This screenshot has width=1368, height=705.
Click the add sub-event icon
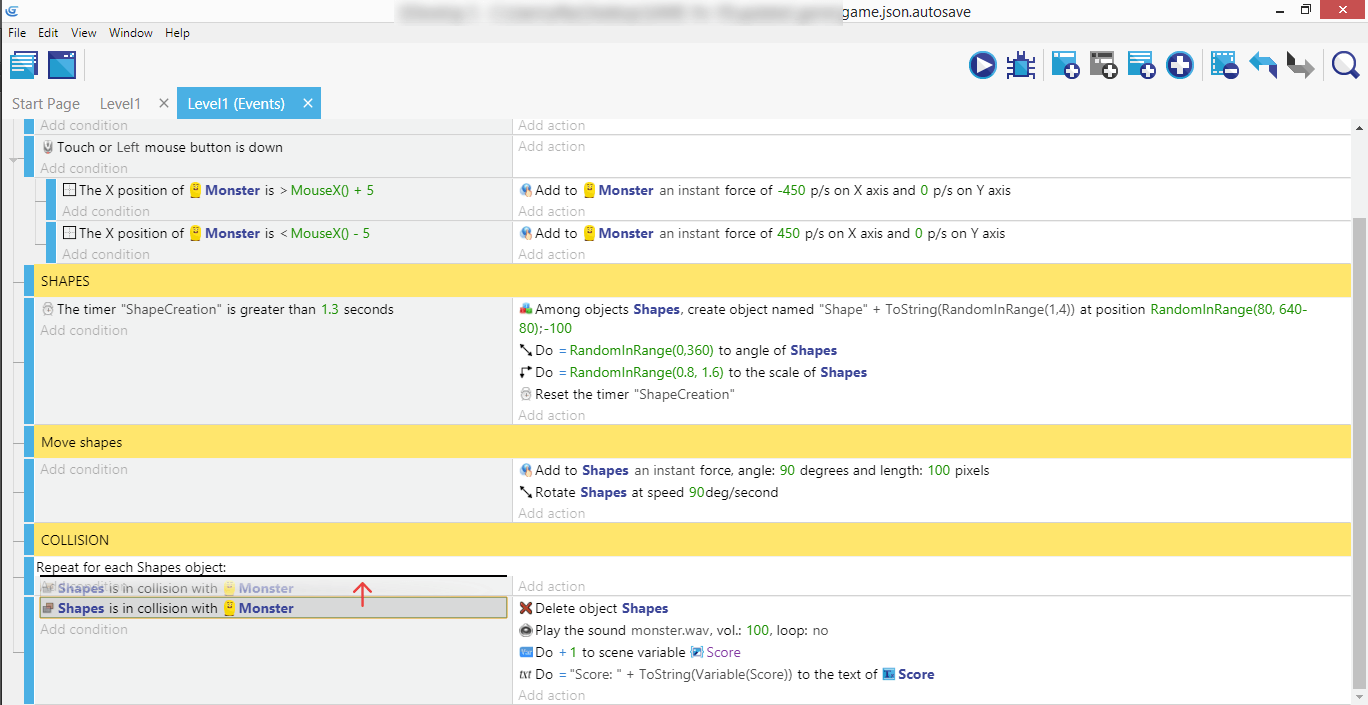coord(1103,66)
